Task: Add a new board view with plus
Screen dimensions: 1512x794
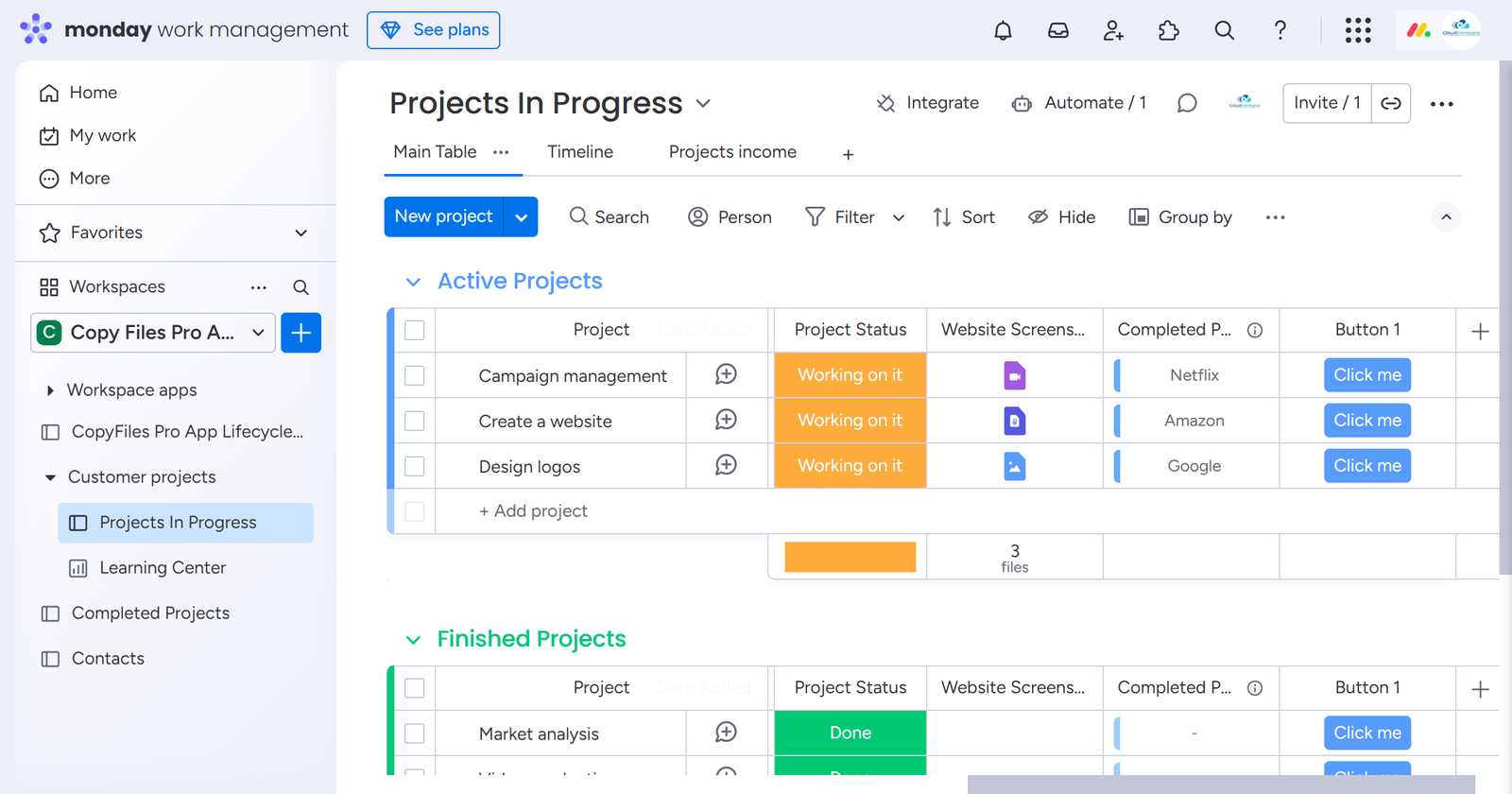Action: (849, 154)
